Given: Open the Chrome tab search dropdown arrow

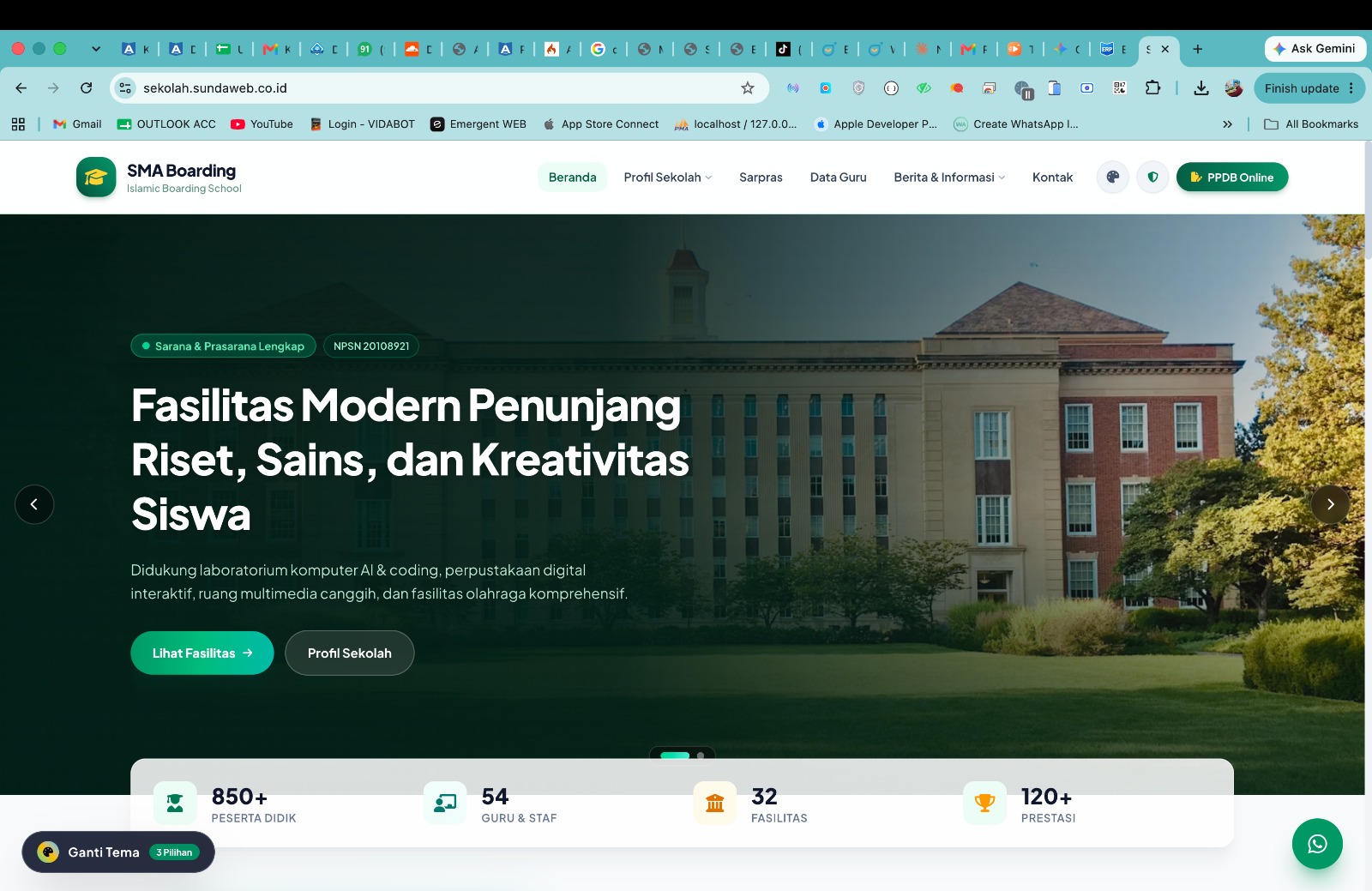Looking at the screenshot, I should pos(96,49).
